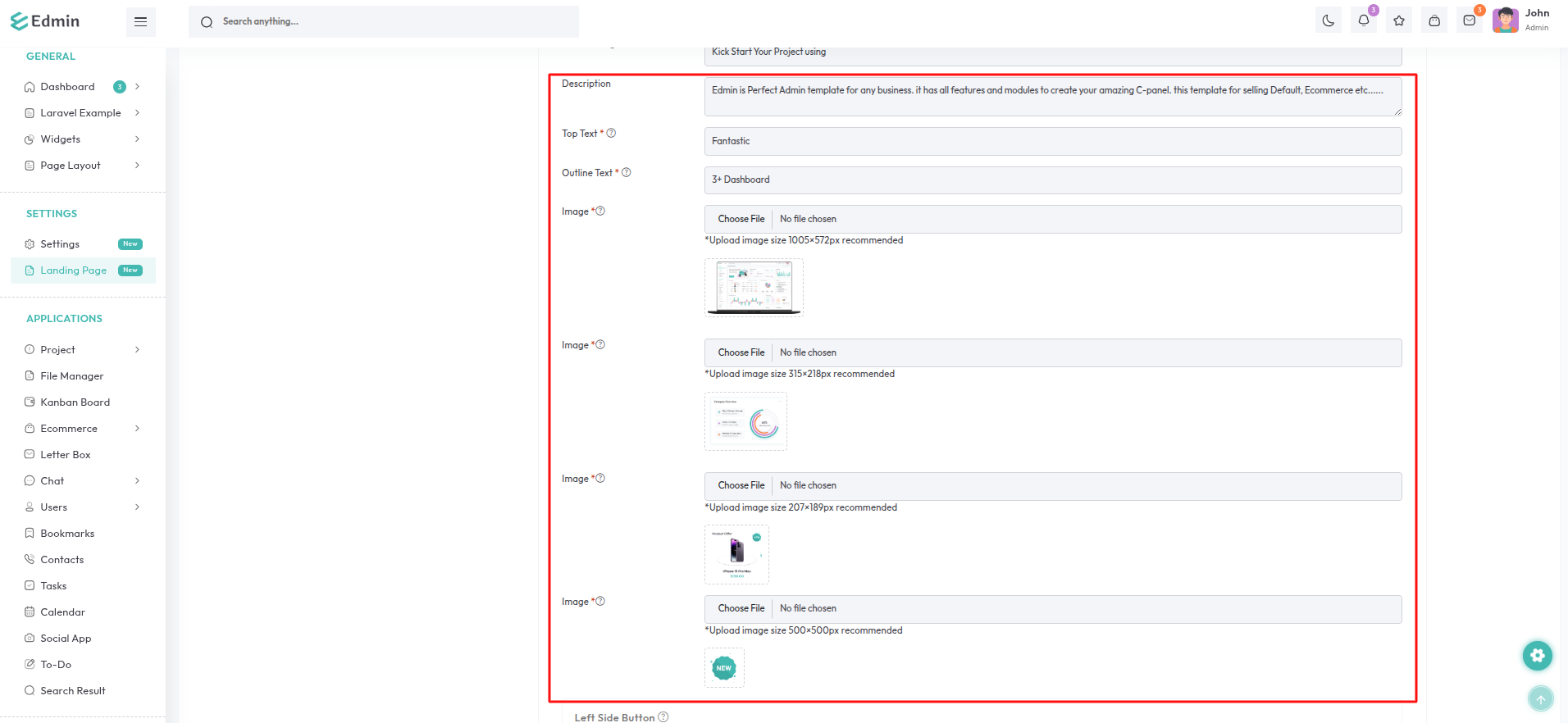1568x723 pixels.
Task: Click the help icon beside Outline Text
Action: (x=627, y=173)
